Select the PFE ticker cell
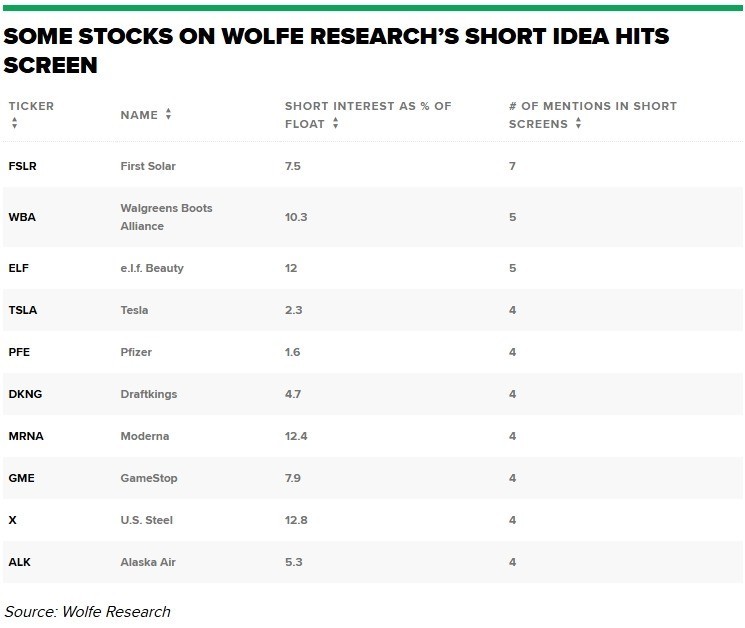Viewport: 745px width, 628px height. pyautogui.click(x=20, y=352)
